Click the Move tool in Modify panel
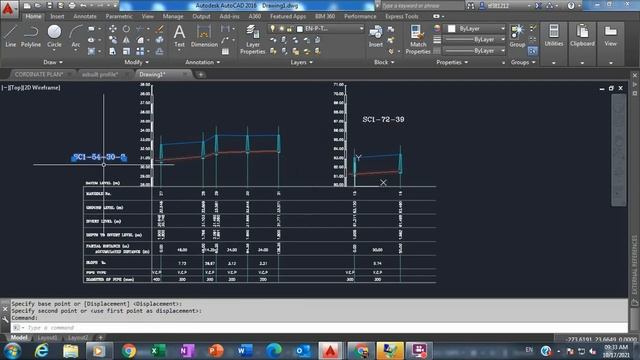Image resolution: width=640 pixels, height=360 pixels. point(112,29)
